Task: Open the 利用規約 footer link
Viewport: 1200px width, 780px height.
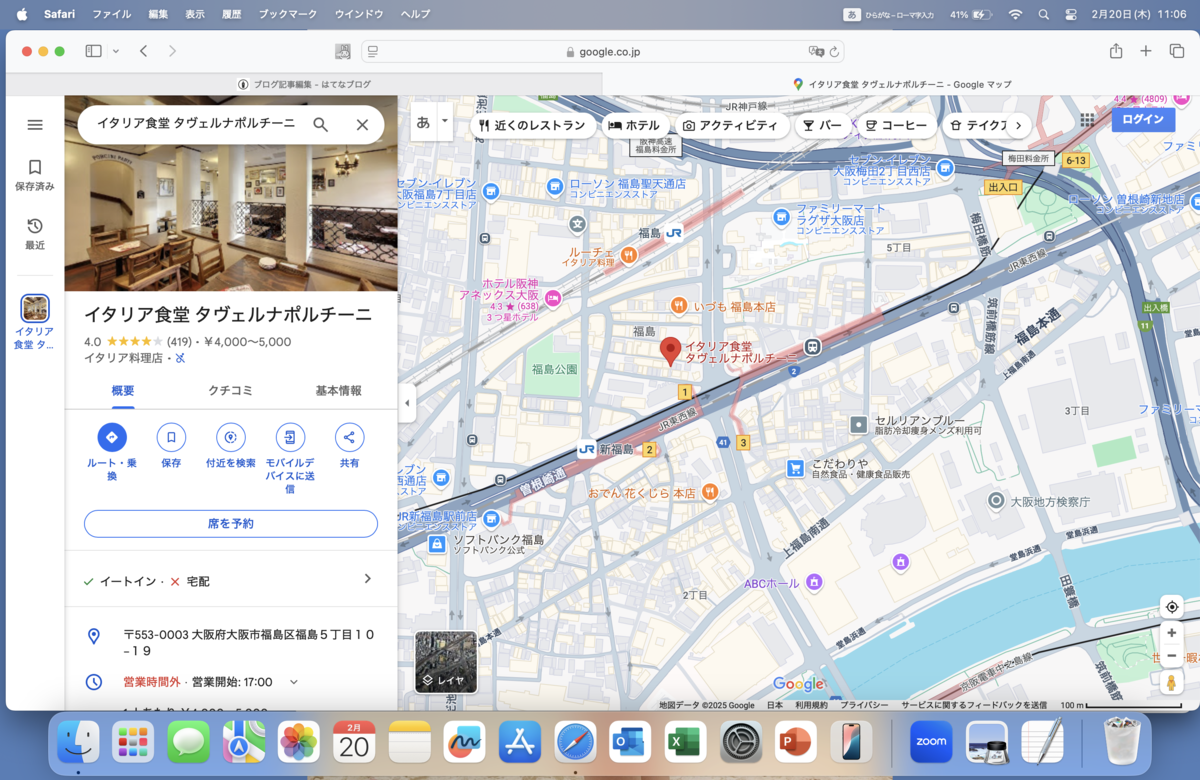Action: (812, 705)
